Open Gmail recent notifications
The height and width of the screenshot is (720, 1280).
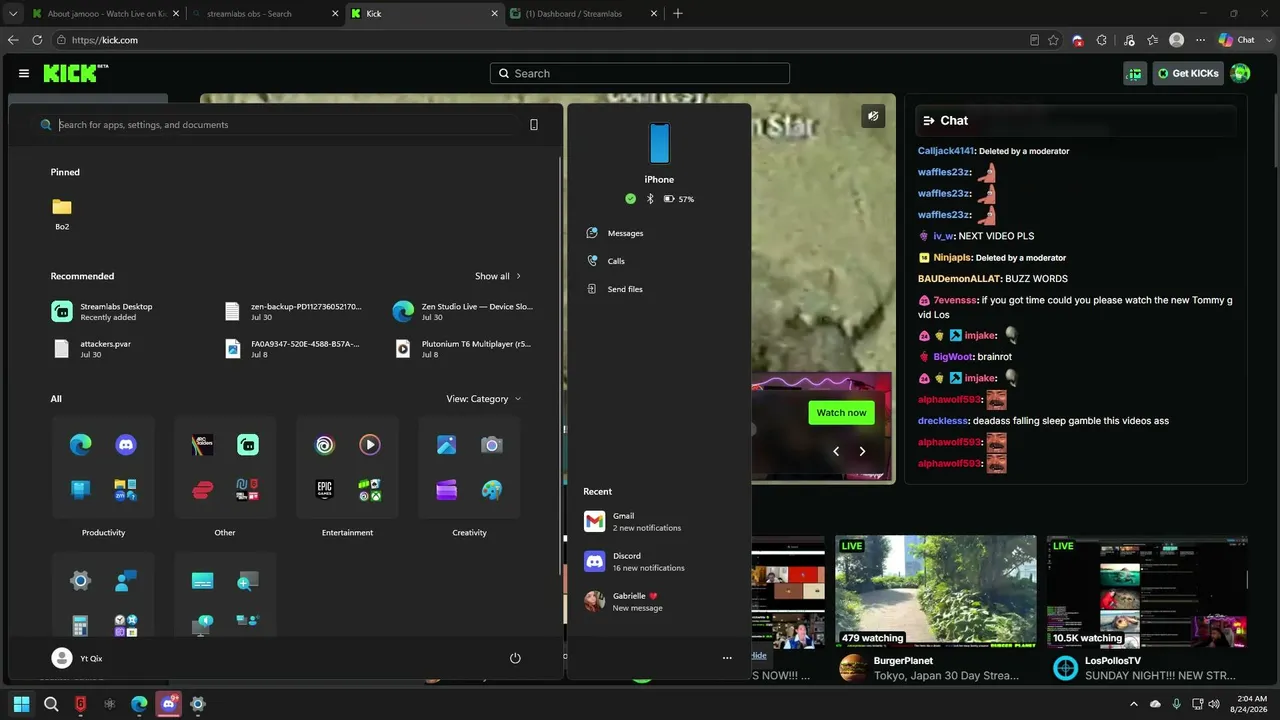pyautogui.click(x=660, y=522)
